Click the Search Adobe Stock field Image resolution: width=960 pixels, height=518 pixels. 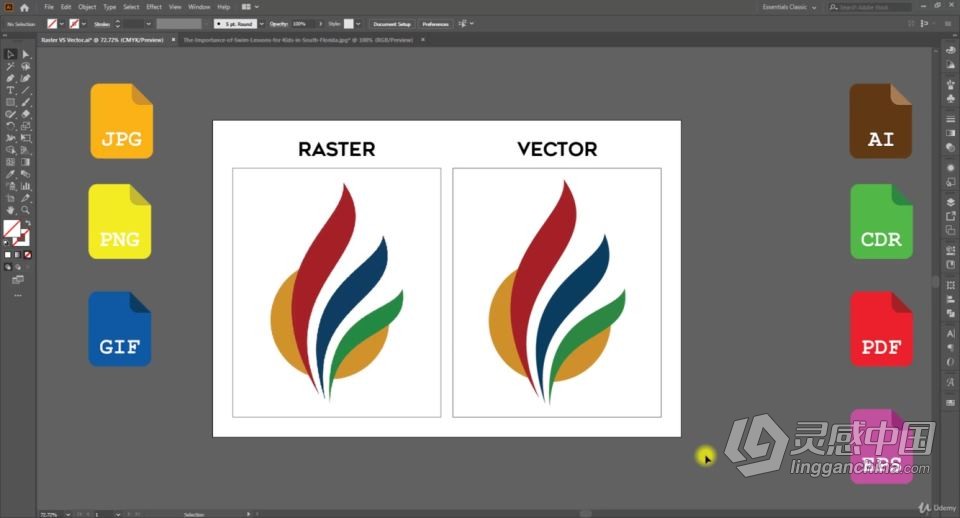pos(870,7)
